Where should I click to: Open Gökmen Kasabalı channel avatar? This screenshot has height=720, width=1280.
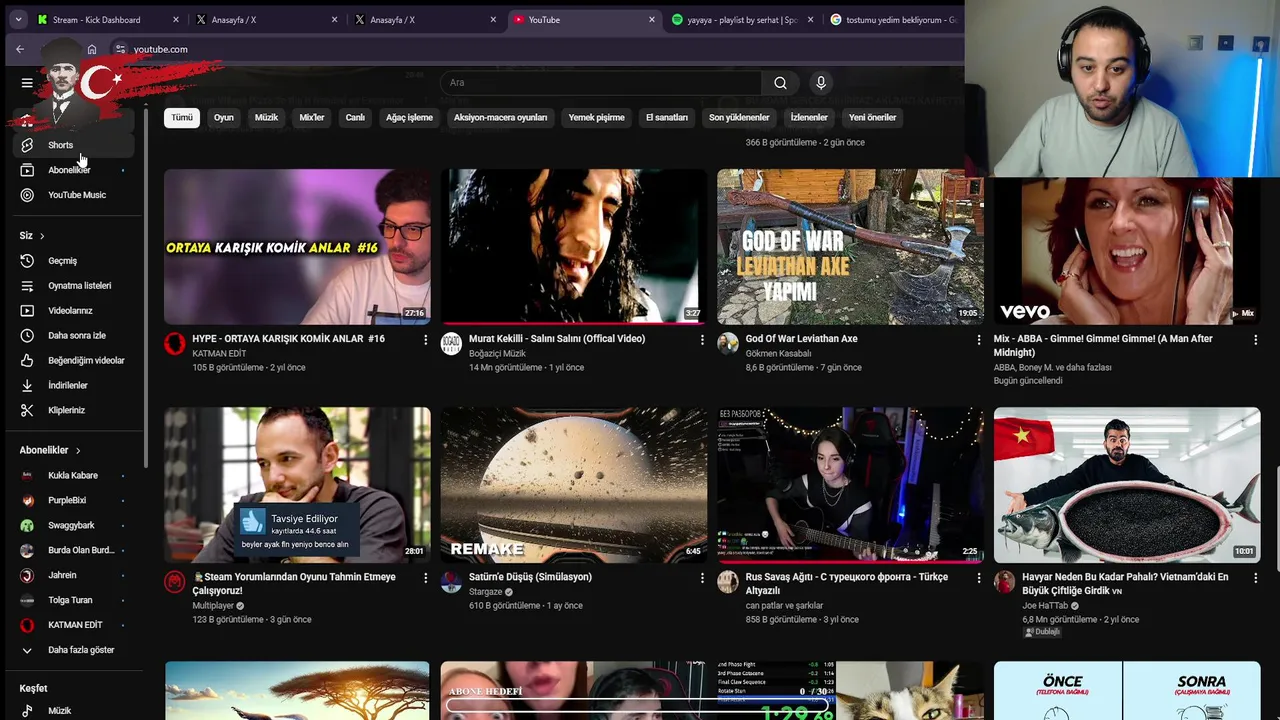pos(728,344)
